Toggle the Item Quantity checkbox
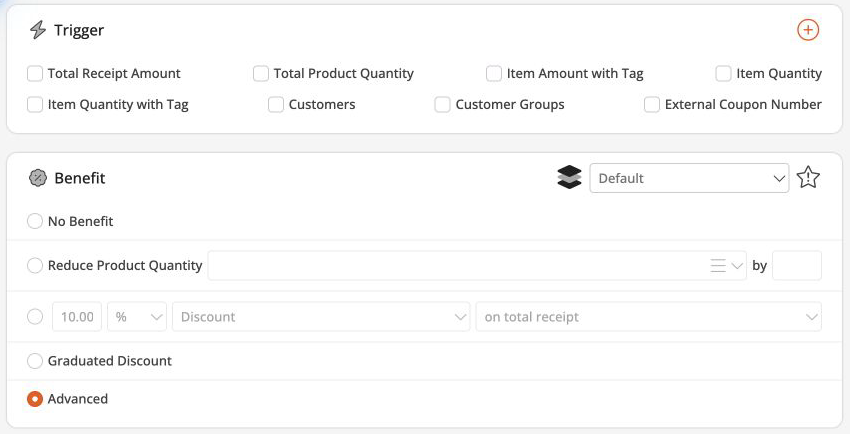 tap(723, 74)
